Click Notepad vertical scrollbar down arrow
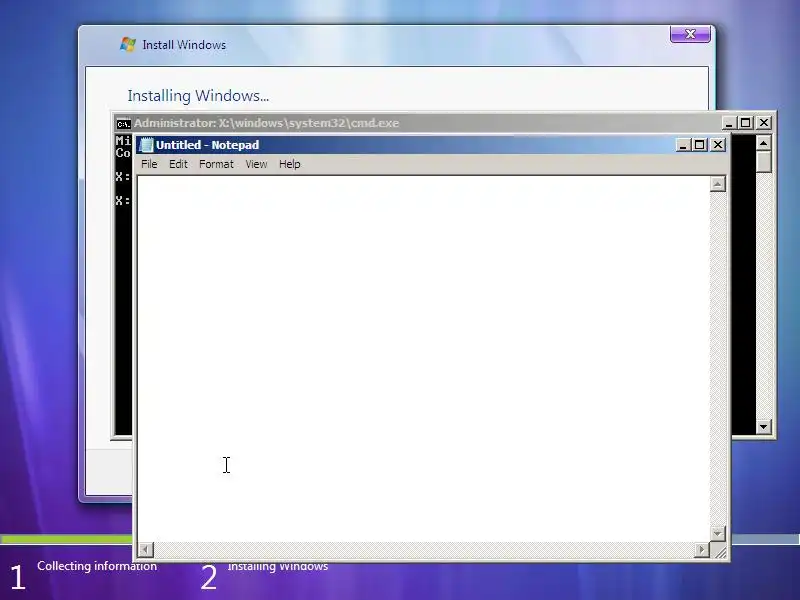 (x=718, y=534)
